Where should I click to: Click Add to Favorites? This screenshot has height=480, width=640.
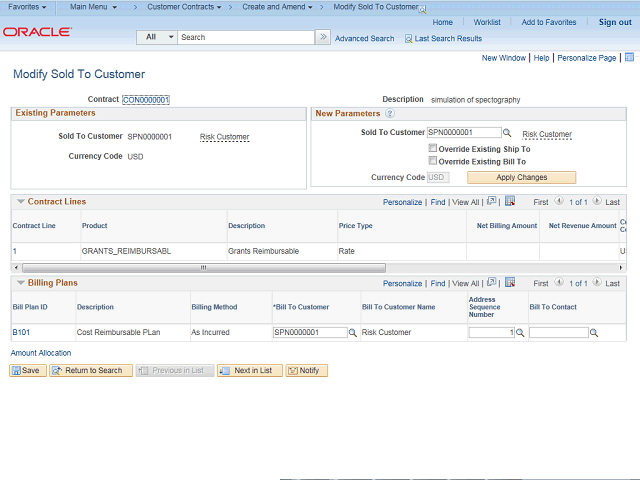tap(549, 22)
